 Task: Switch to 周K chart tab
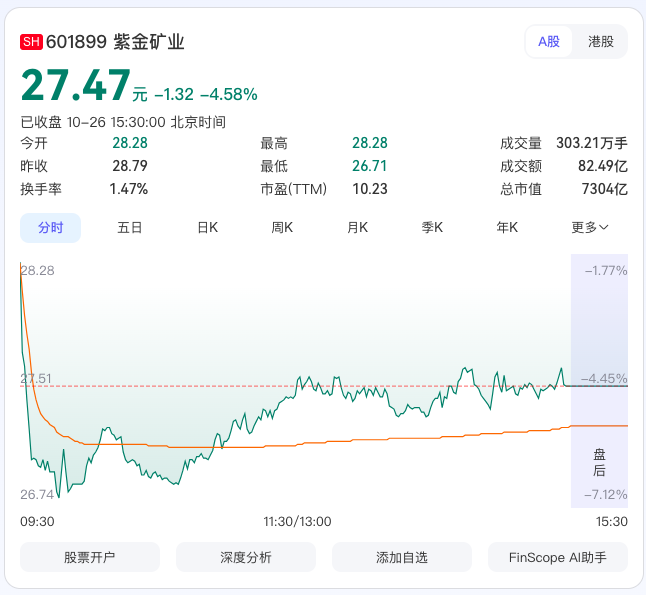pos(282,228)
